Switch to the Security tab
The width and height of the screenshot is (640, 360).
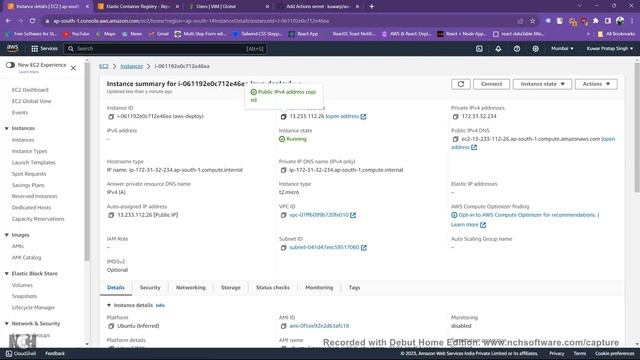pos(150,288)
